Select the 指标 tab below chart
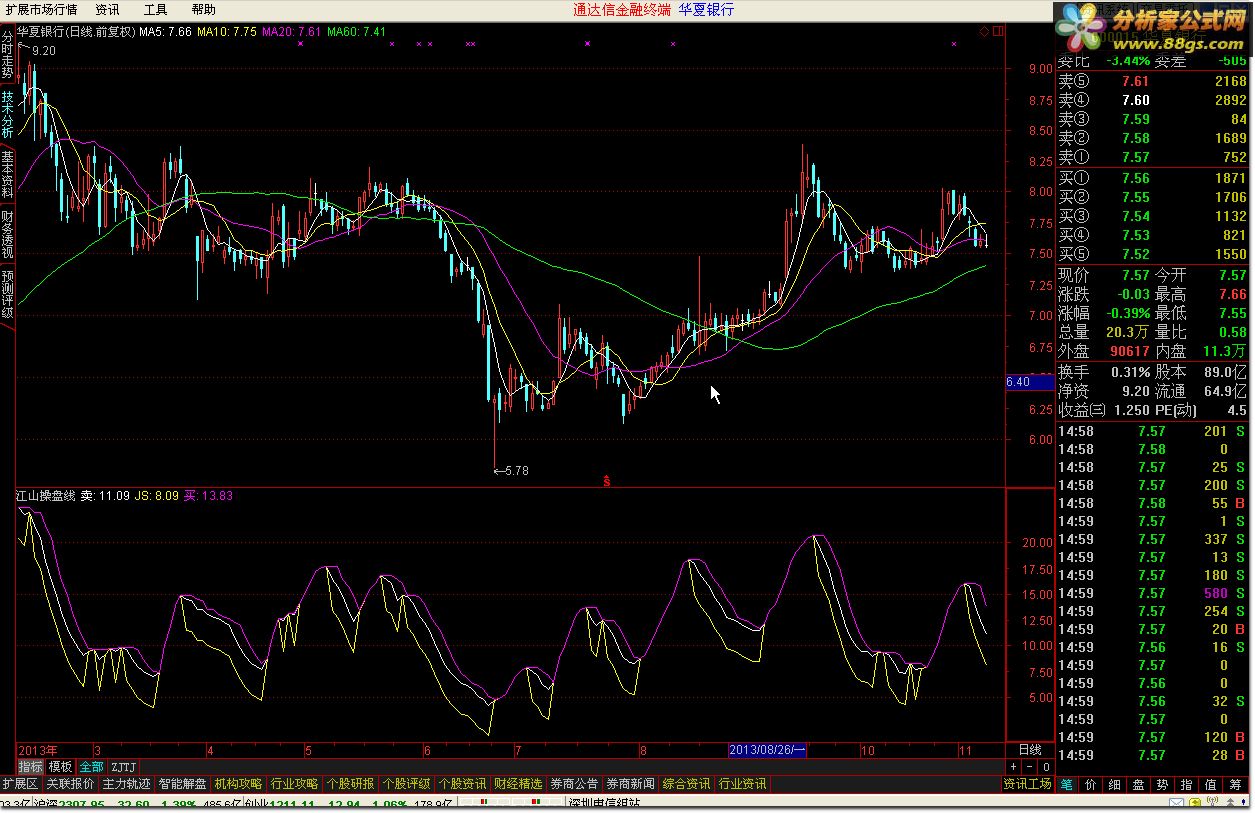 pos(30,767)
